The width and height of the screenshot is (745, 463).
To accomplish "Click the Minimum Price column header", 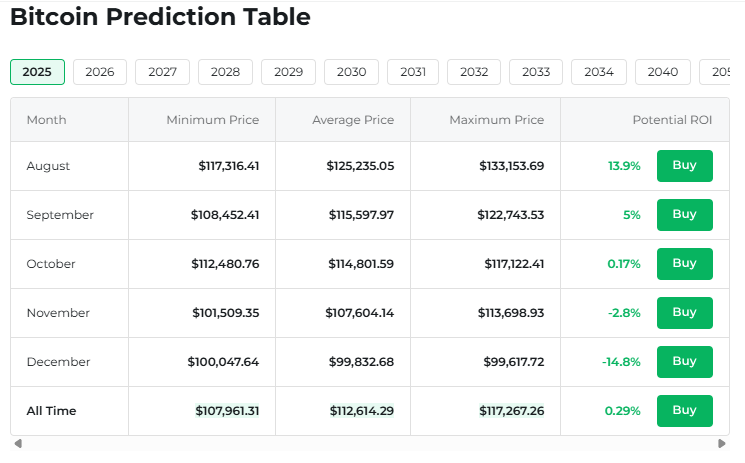I will [x=212, y=120].
